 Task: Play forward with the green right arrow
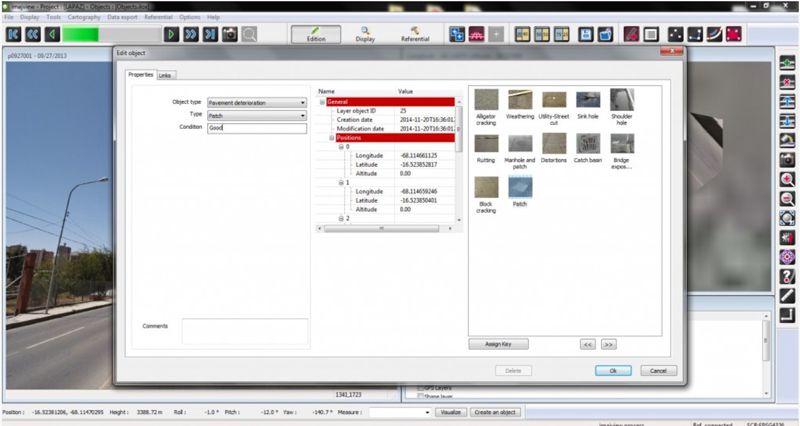click(171, 35)
